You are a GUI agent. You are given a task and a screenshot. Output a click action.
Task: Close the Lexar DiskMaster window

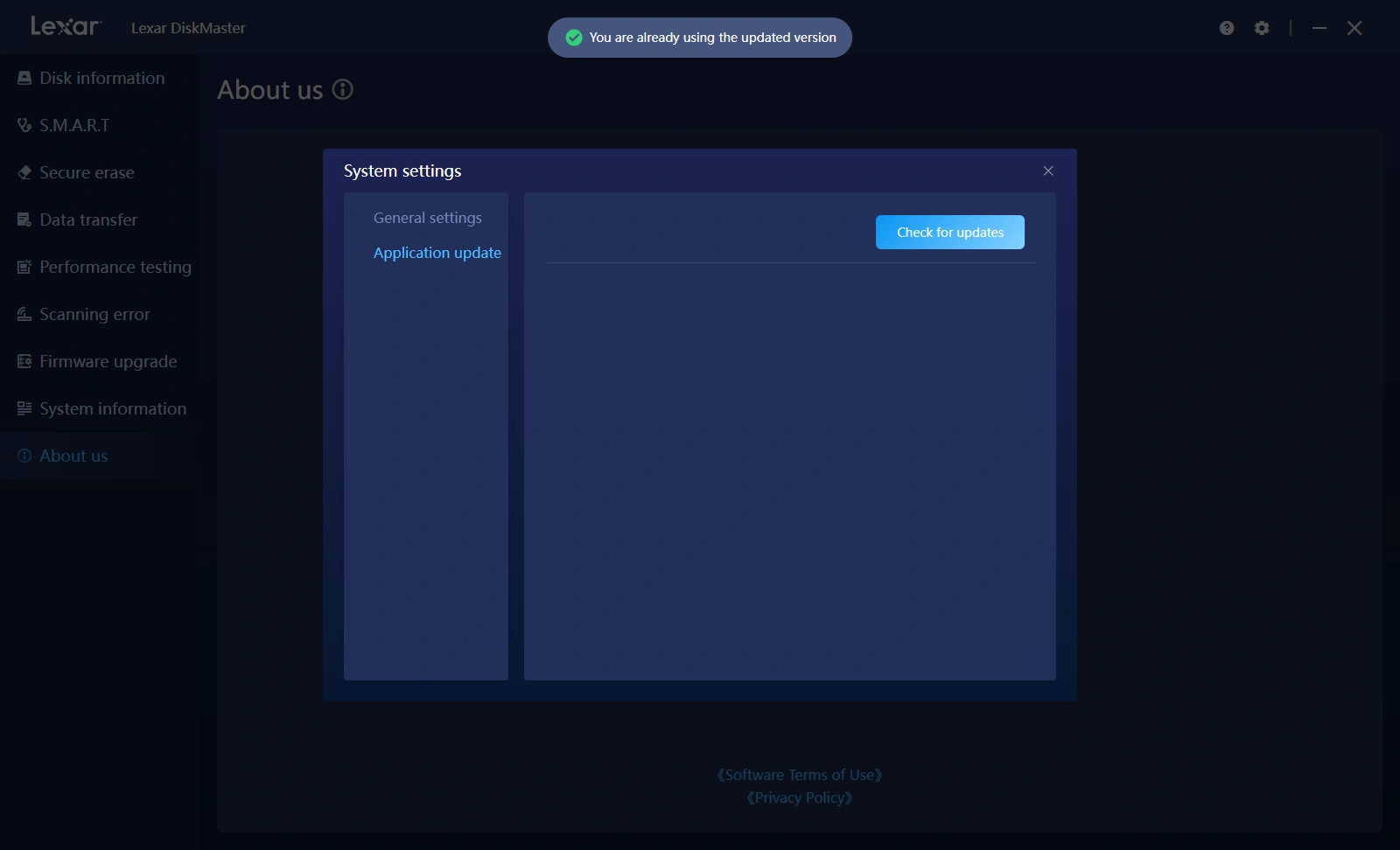(x=1354, y=28)
